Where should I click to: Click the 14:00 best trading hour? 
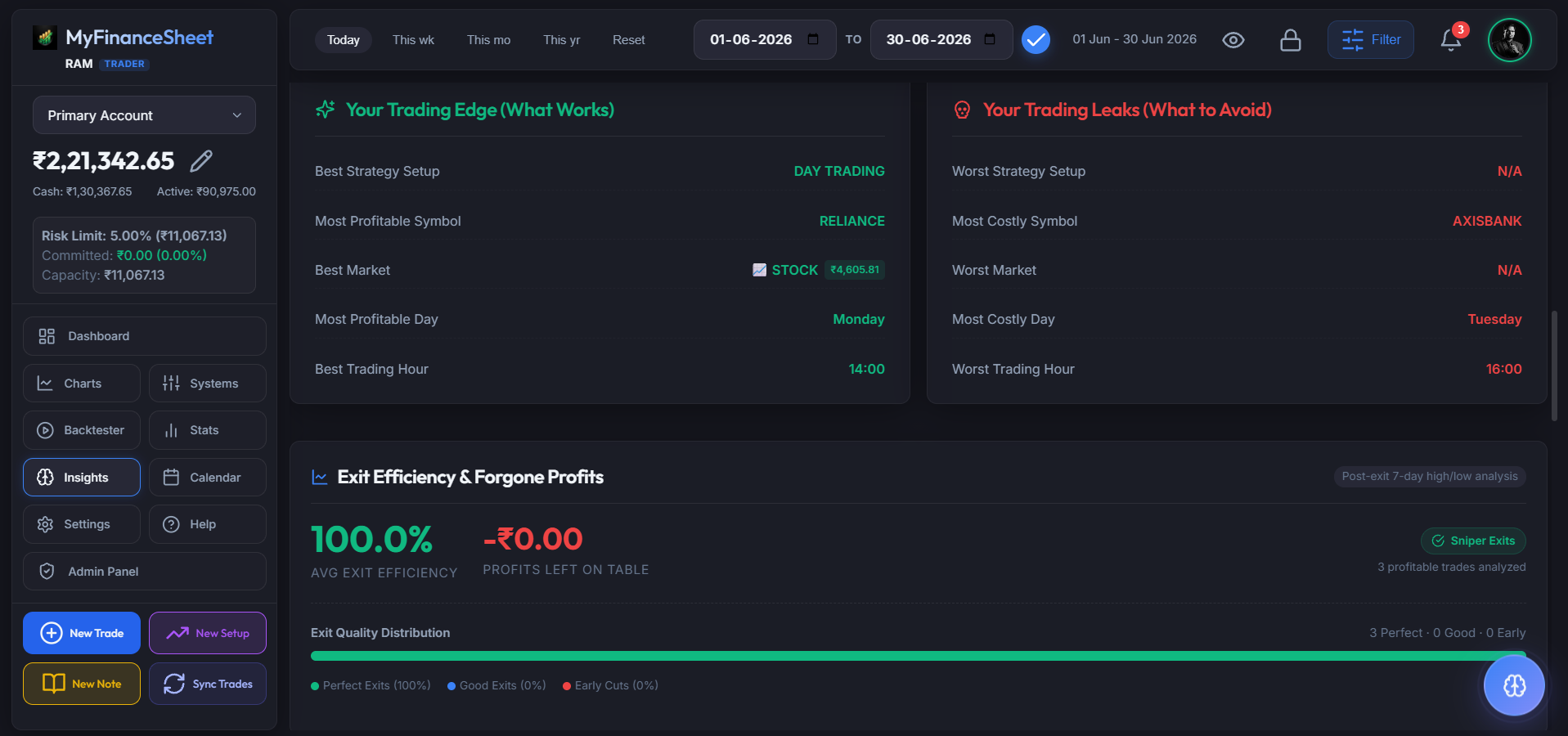(x=867, y=369)
